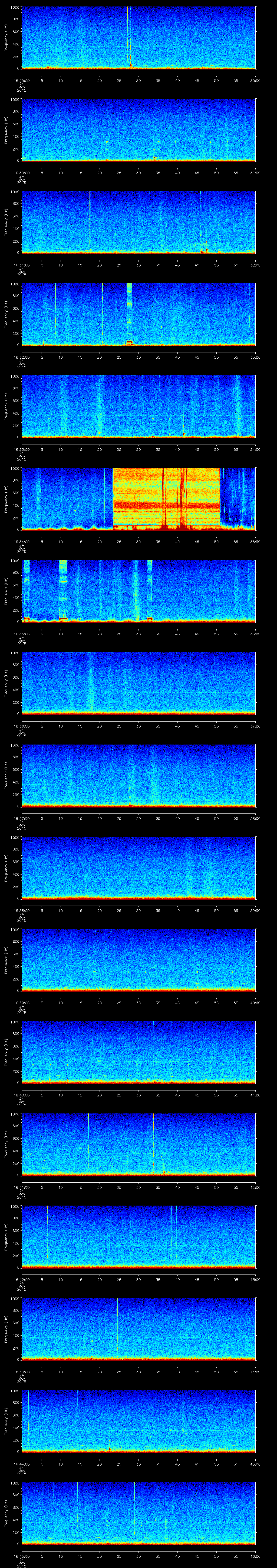Click the 16:39:00 start time label
Image resolution: width=277 pixels, height=1568 pixels.
[21, 1003]
